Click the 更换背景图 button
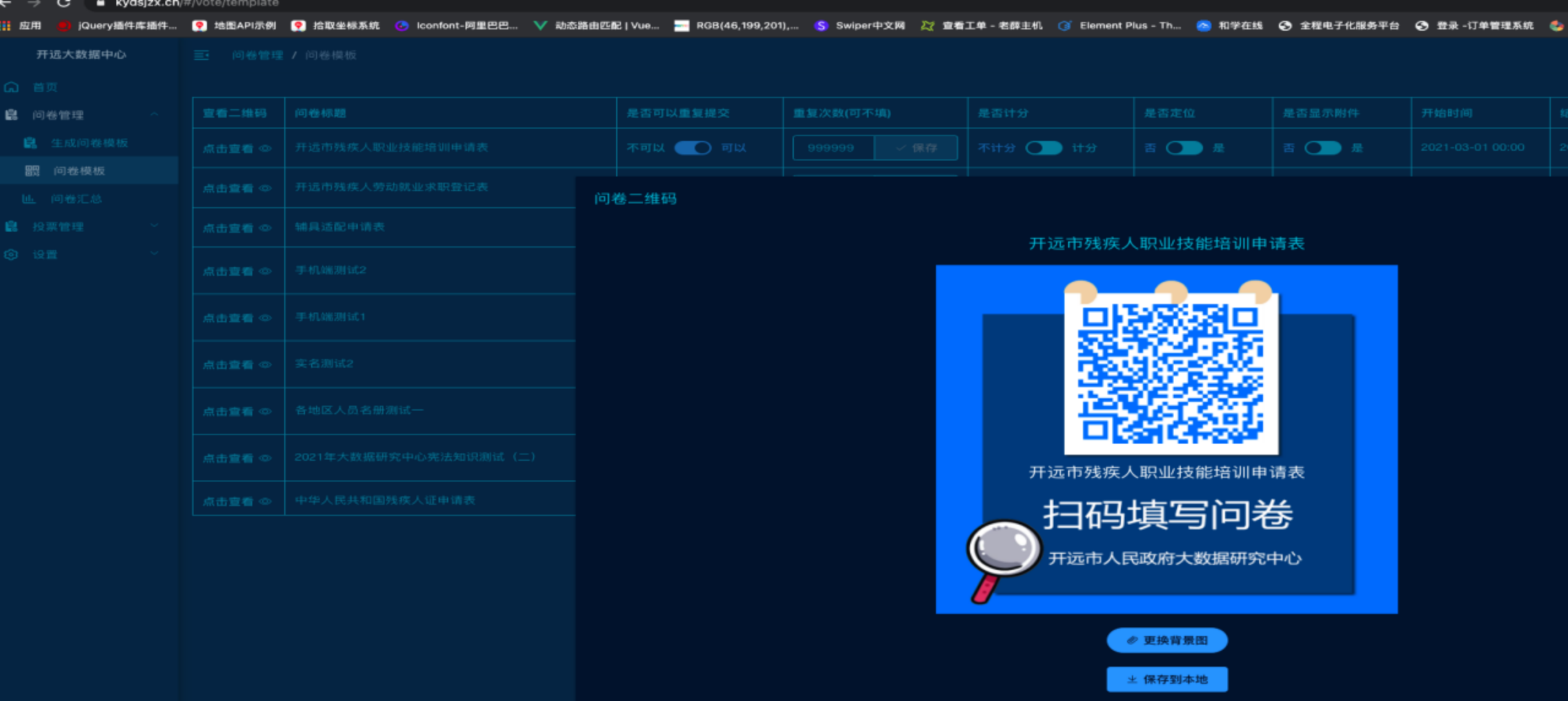The width and height of the screenshot is (1568, 701). [1167, 640]
